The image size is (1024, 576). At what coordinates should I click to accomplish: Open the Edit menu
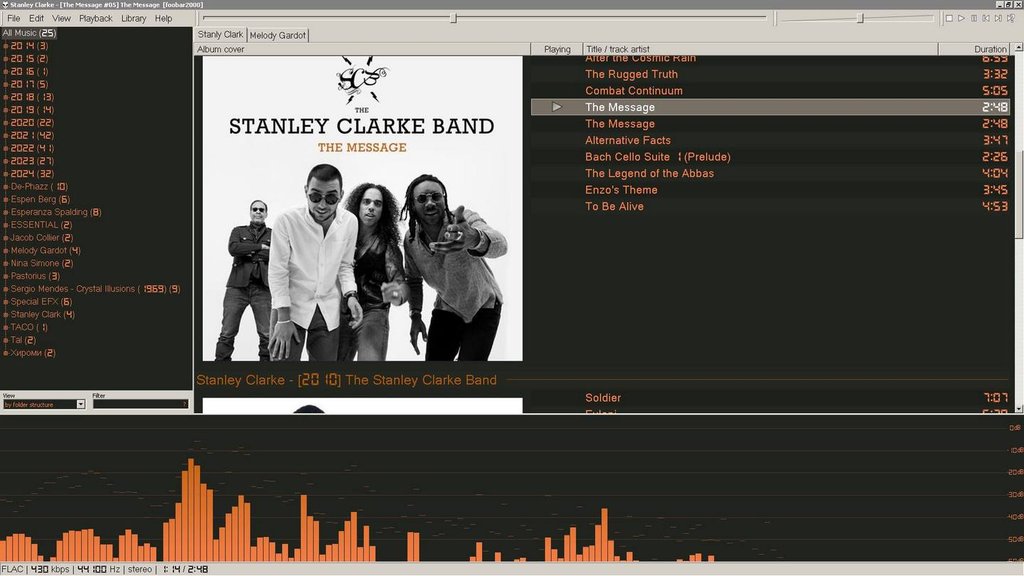(x=37, y=18)
